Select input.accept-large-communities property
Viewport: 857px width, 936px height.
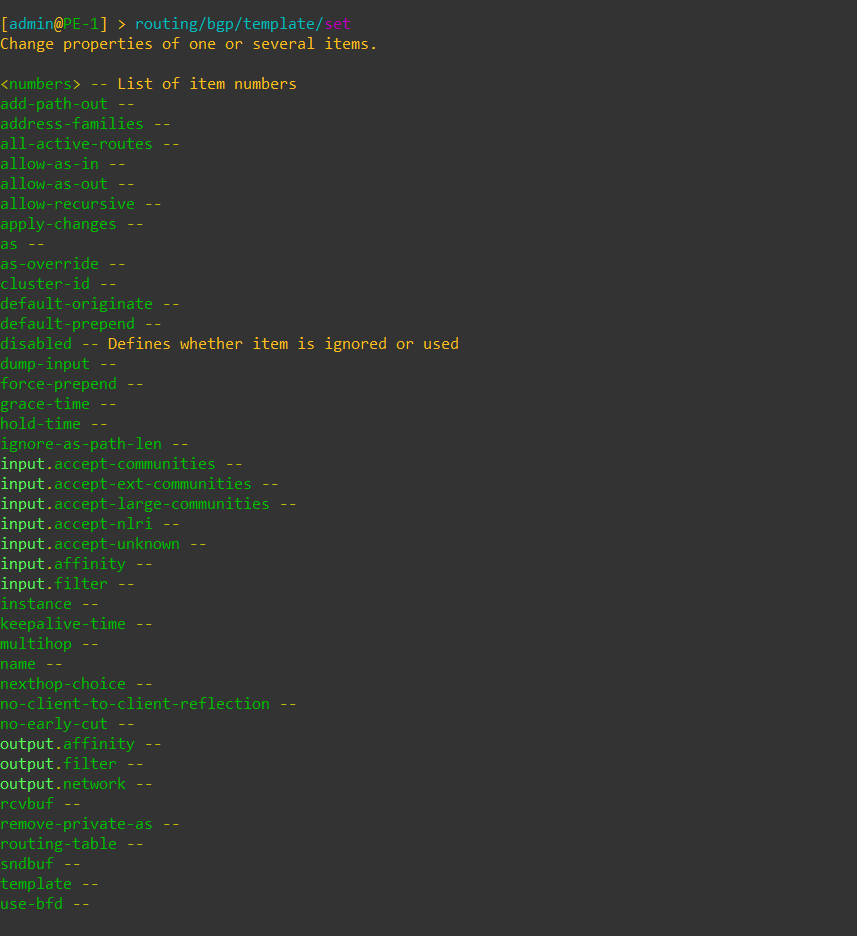(134, 504)
